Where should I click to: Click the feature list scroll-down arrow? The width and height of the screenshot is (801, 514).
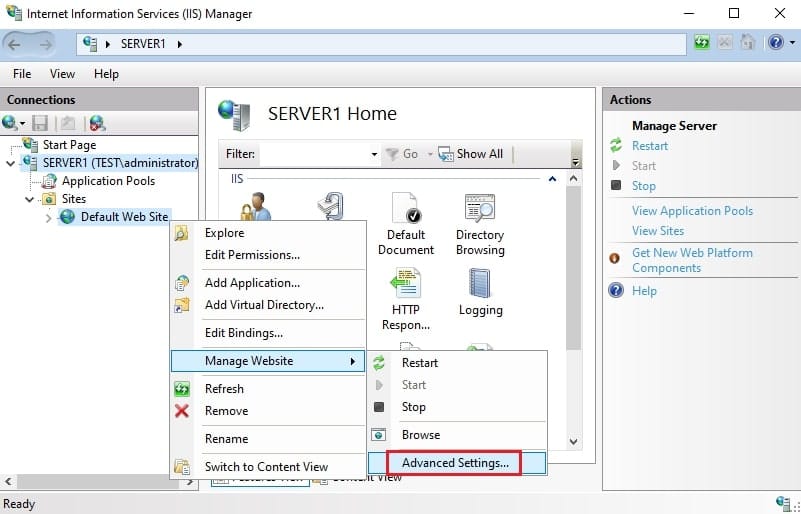pyautogui.click(x=574, y=442)
